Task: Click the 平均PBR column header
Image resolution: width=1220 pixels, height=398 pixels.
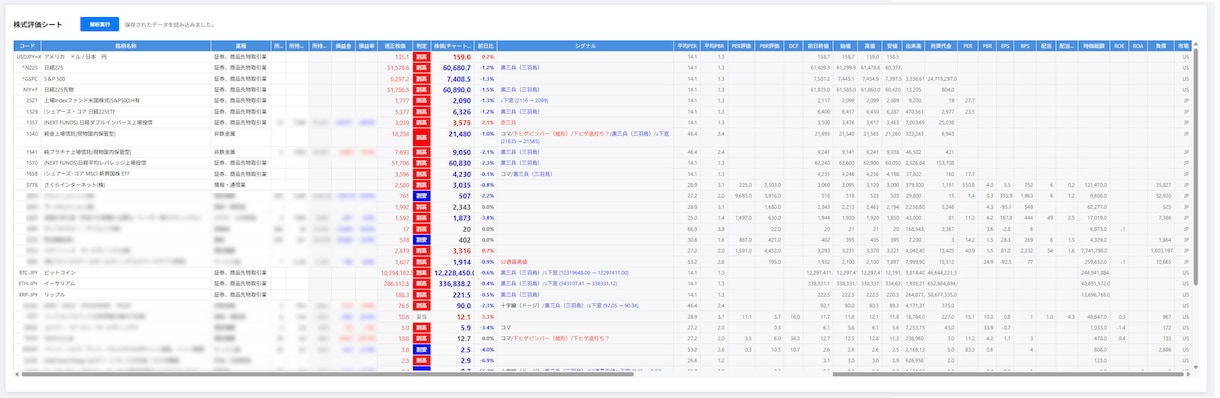Action: pos(713,45)
